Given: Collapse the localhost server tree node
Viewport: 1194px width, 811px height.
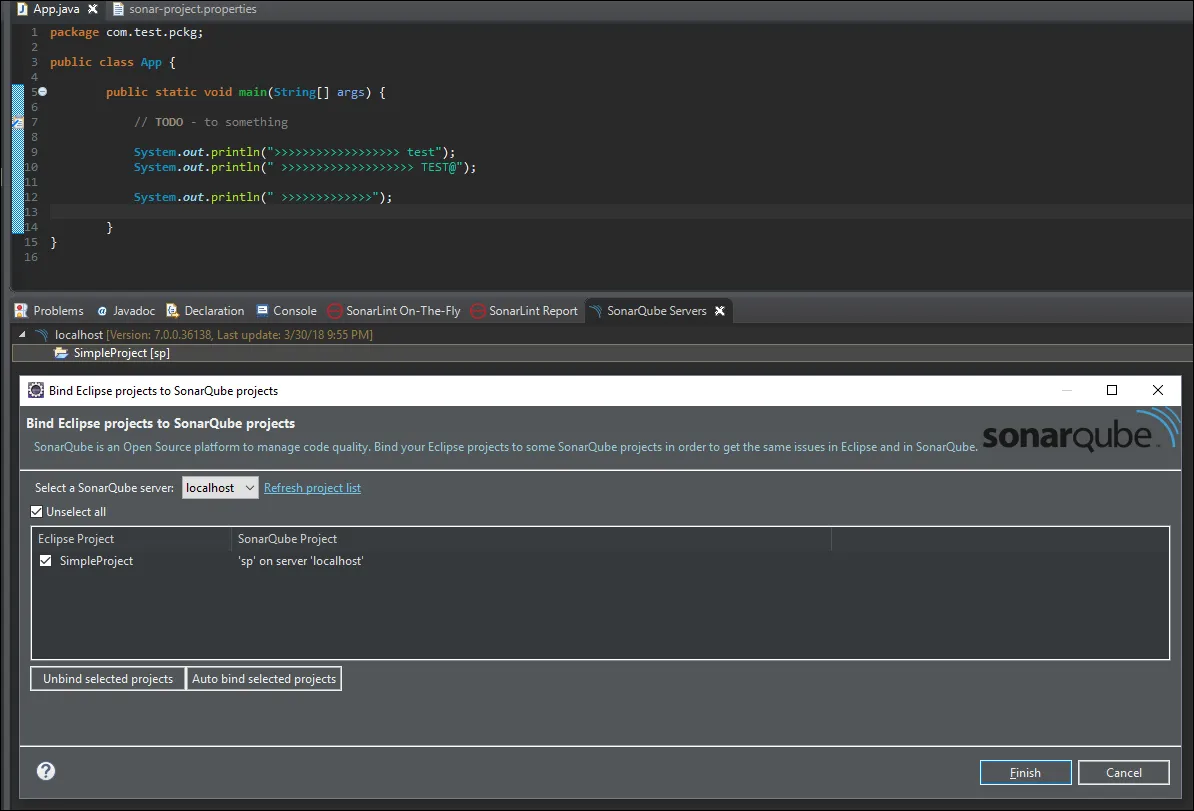Looking at the screenshot, I should [22, 335].
